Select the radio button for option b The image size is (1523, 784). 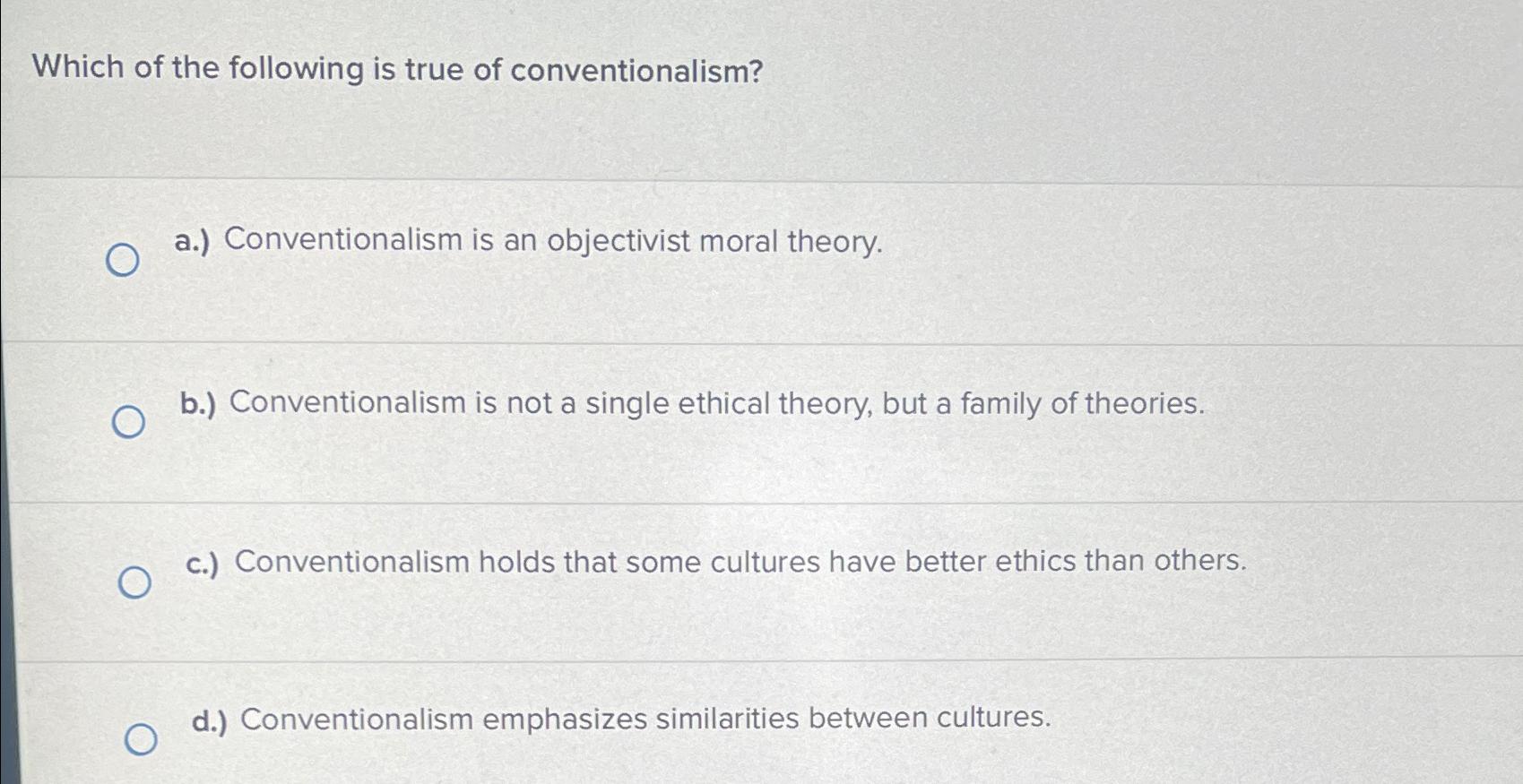click(x=128, y=421)
